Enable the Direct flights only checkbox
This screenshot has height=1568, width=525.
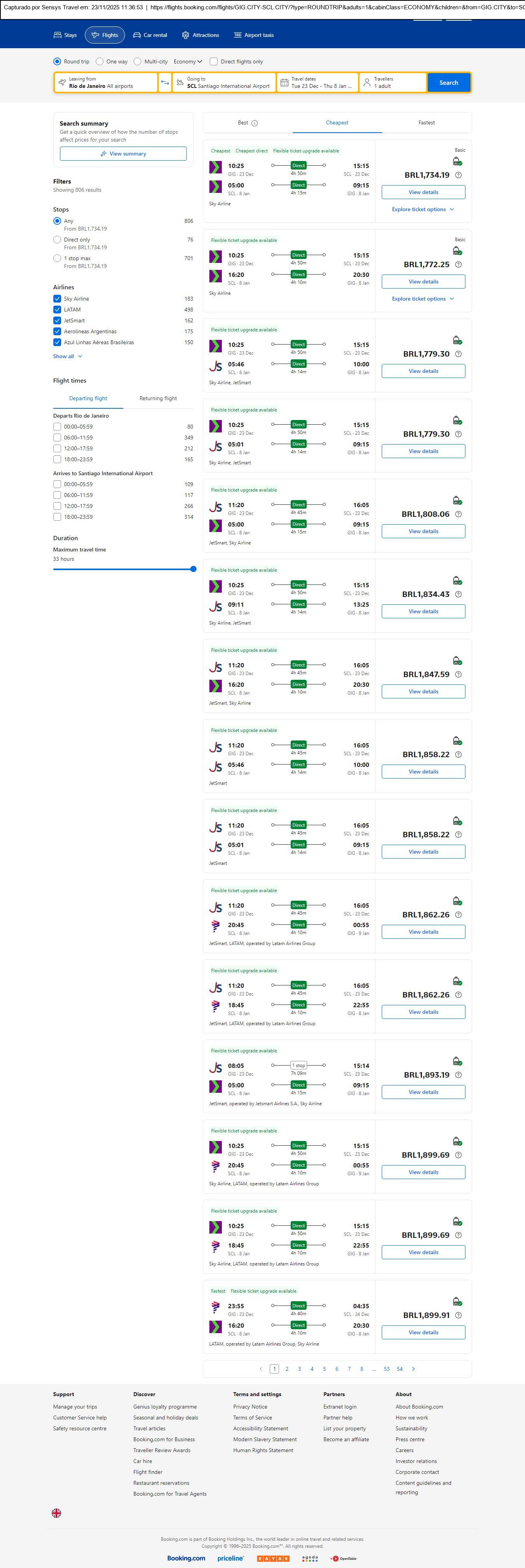214,61
